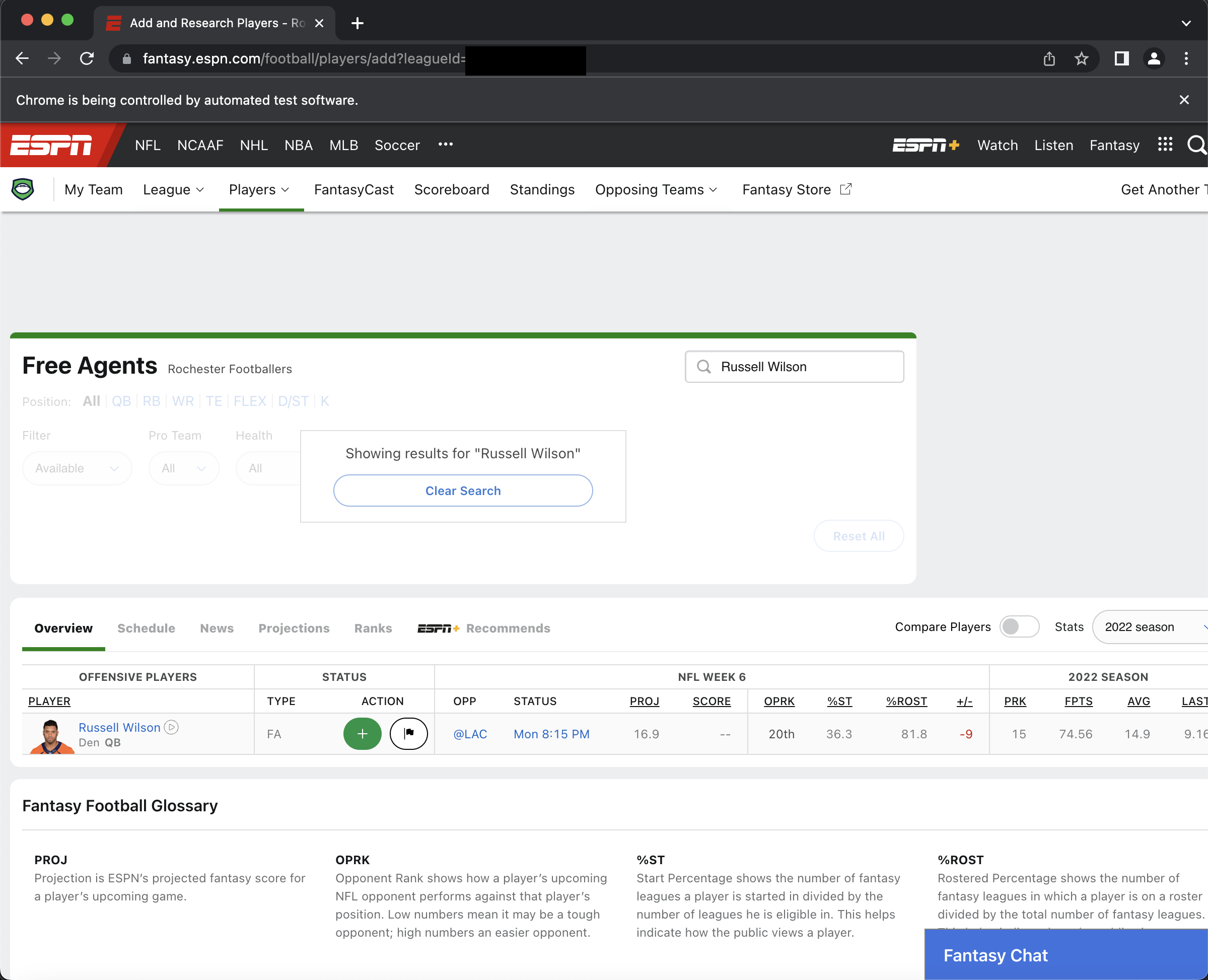
Task: Click the ESPN+ logo in header
Action: click(926, 145)
